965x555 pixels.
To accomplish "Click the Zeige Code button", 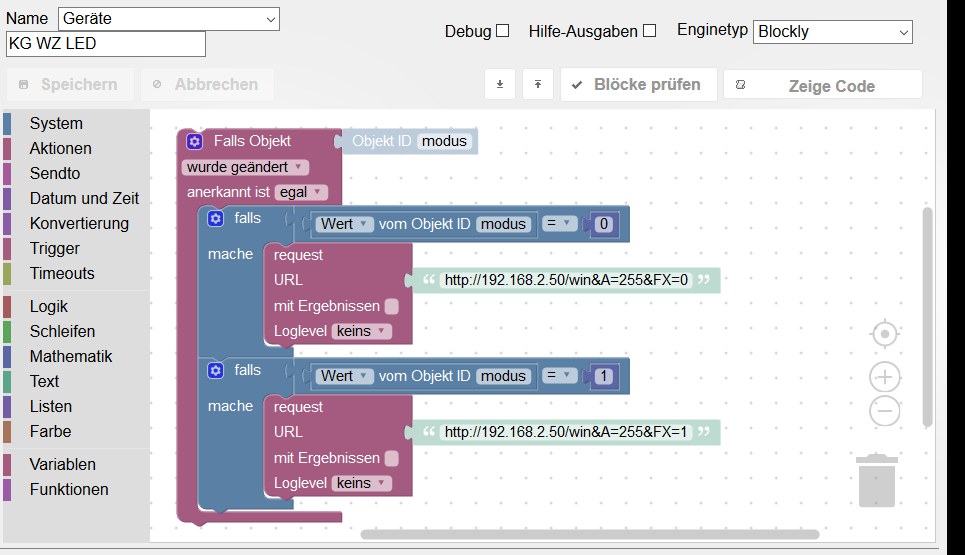I will pyautogui.click(x=823, y=86).
